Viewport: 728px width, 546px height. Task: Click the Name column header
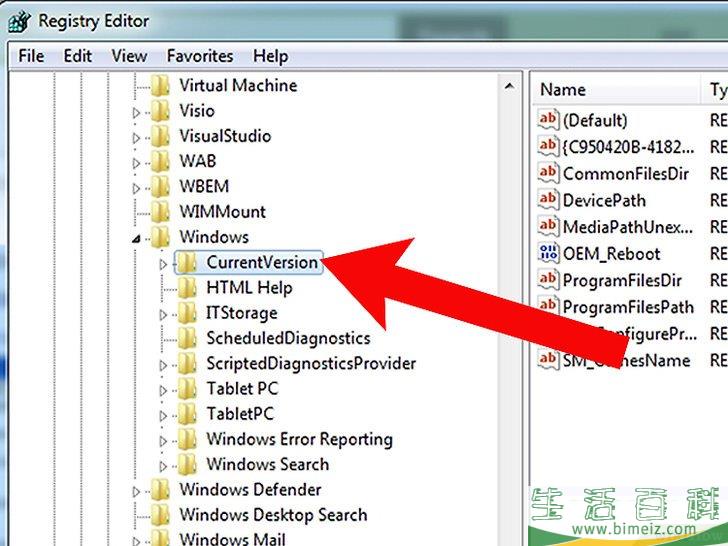(563, 90)
